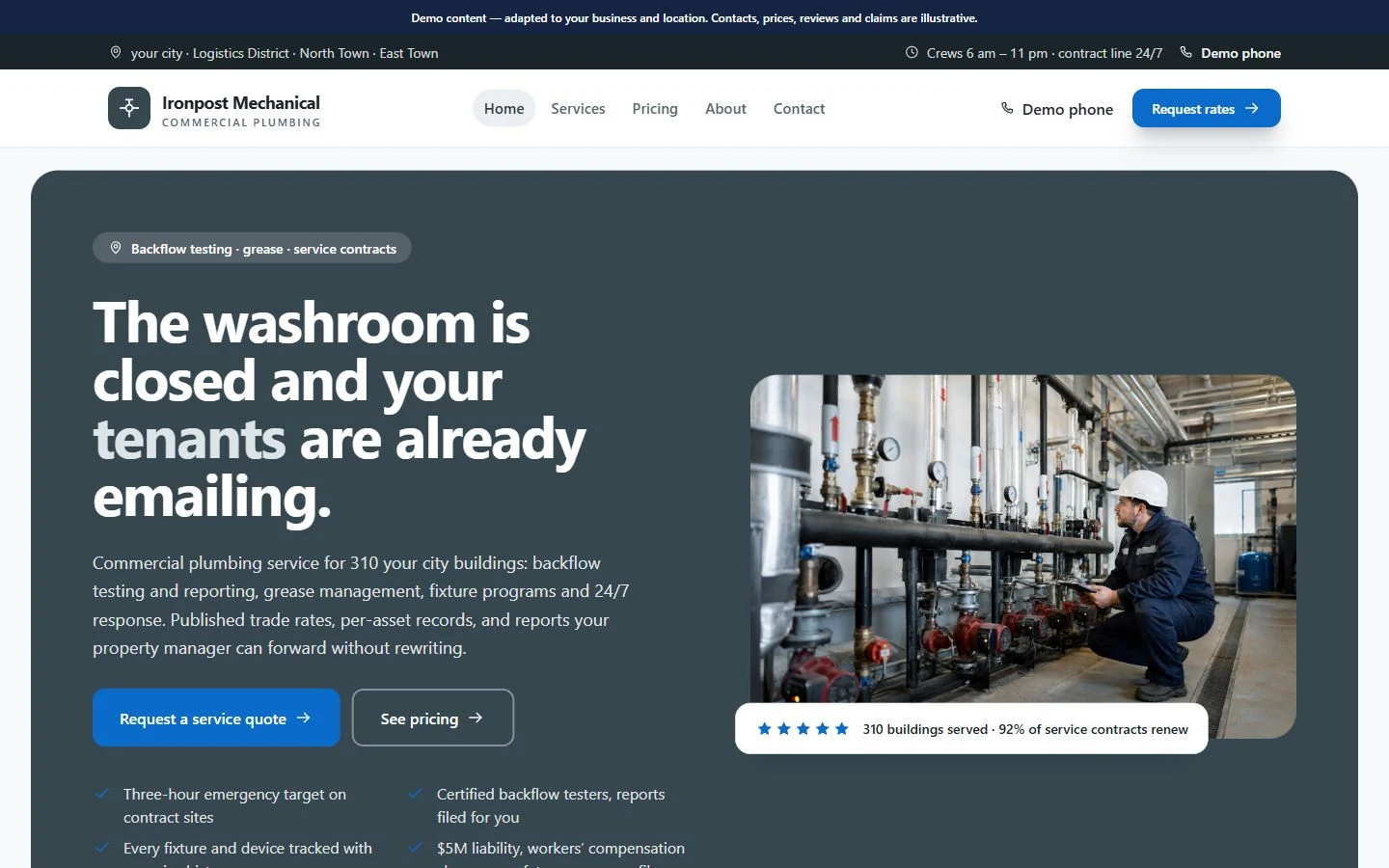Open the Services nav item
The height and width of the screenshot is (868, 1389).
point(578,108)
